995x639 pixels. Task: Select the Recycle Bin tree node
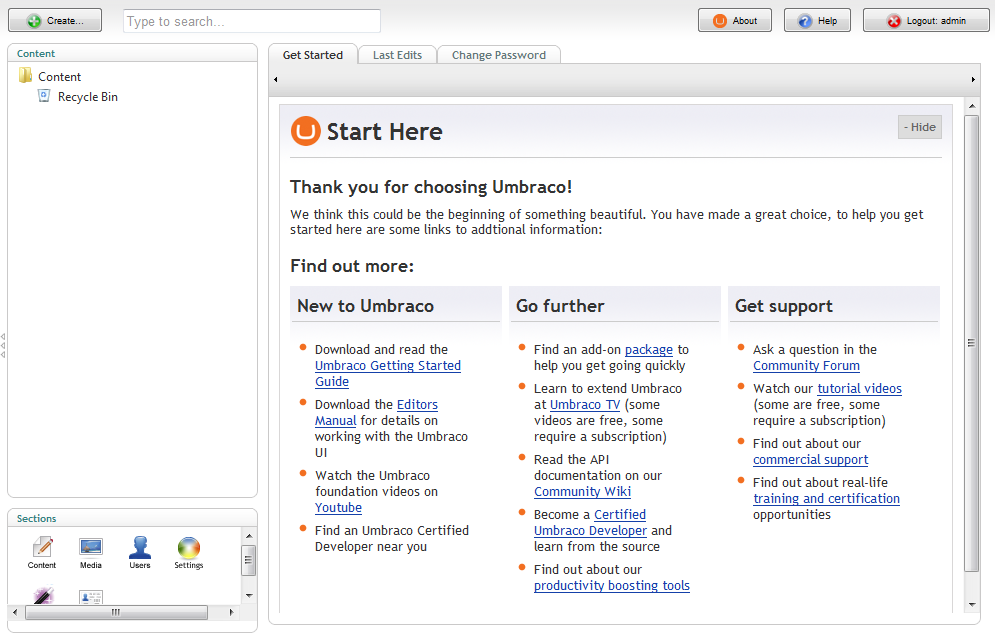click(x=88, y=96)
